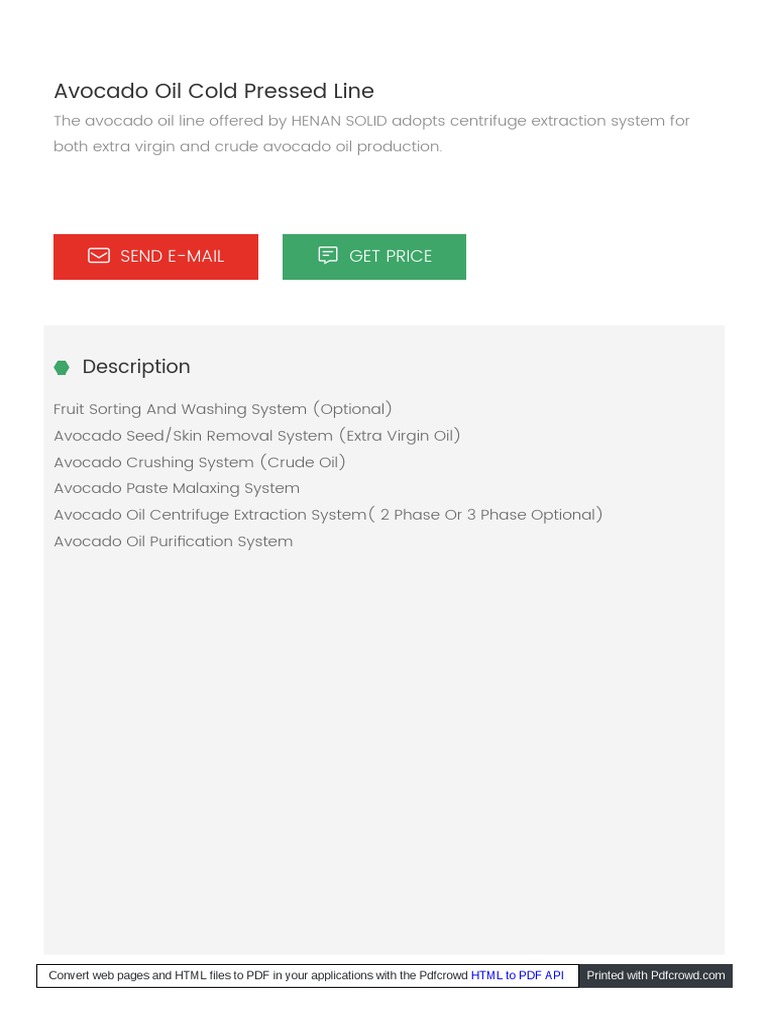Screen dimensions: 768x1024
Task: Click the Avocado Seed/Skin Removal System line
Action: pos(257,435)
